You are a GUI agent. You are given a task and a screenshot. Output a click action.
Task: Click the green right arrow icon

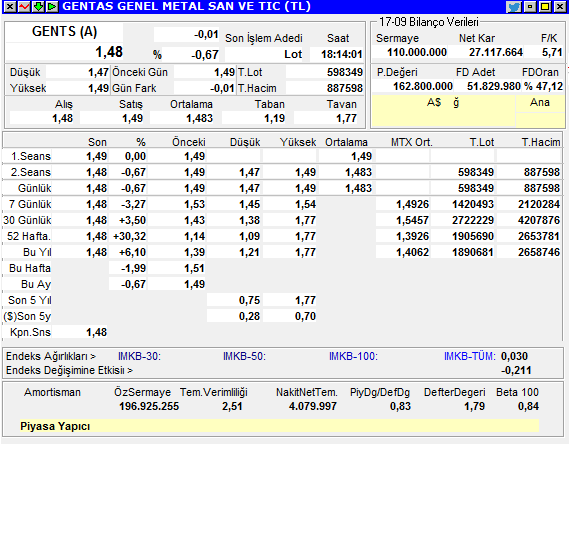pos(52,7)
